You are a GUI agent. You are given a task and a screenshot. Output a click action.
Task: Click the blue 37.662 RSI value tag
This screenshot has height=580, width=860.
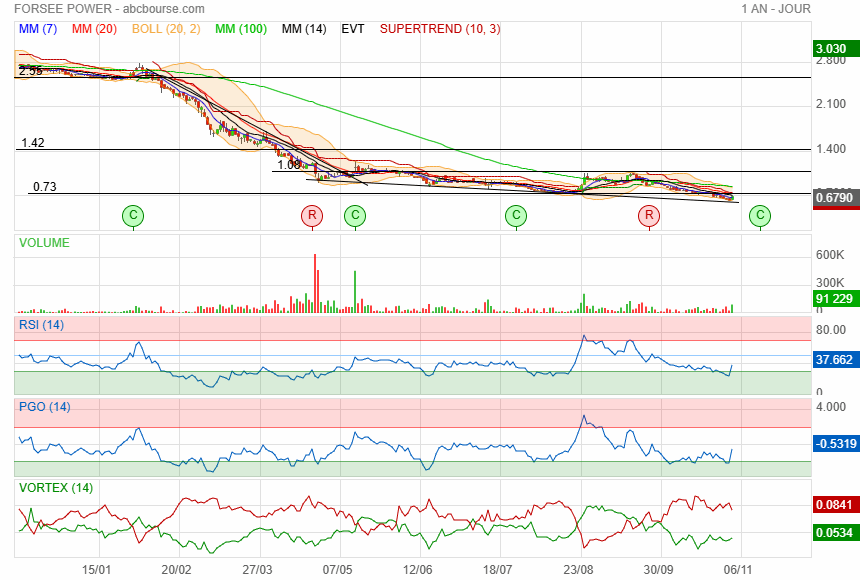click(834, 360)
